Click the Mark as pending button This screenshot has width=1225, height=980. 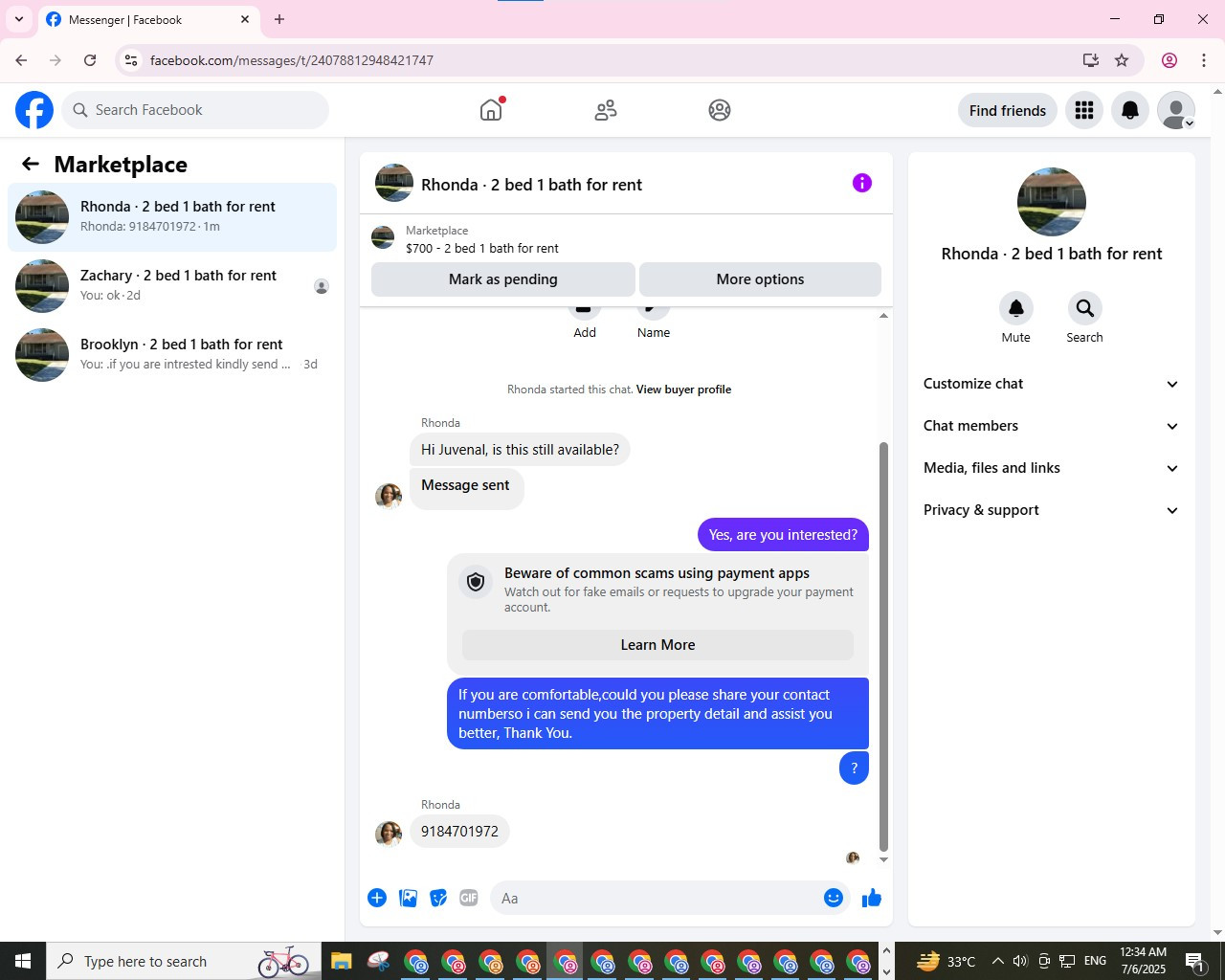point(503,279)
